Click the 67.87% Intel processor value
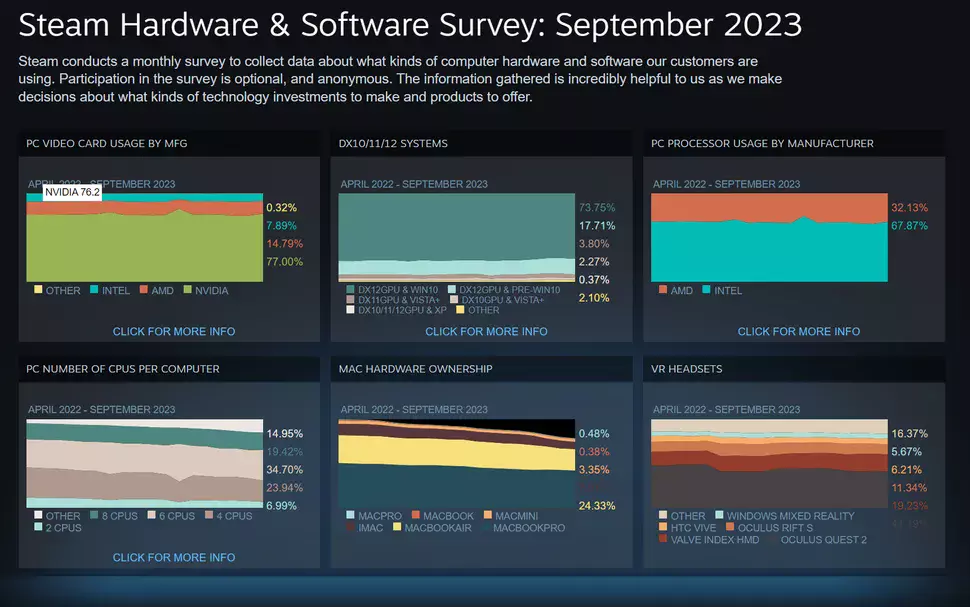 coord(909,226)
